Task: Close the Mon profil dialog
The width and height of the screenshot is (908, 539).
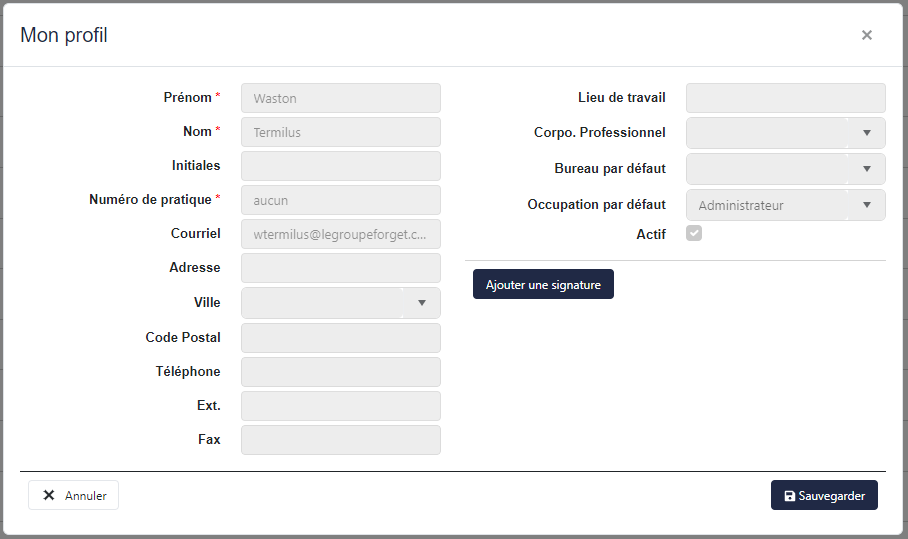Action: point(866,35)
